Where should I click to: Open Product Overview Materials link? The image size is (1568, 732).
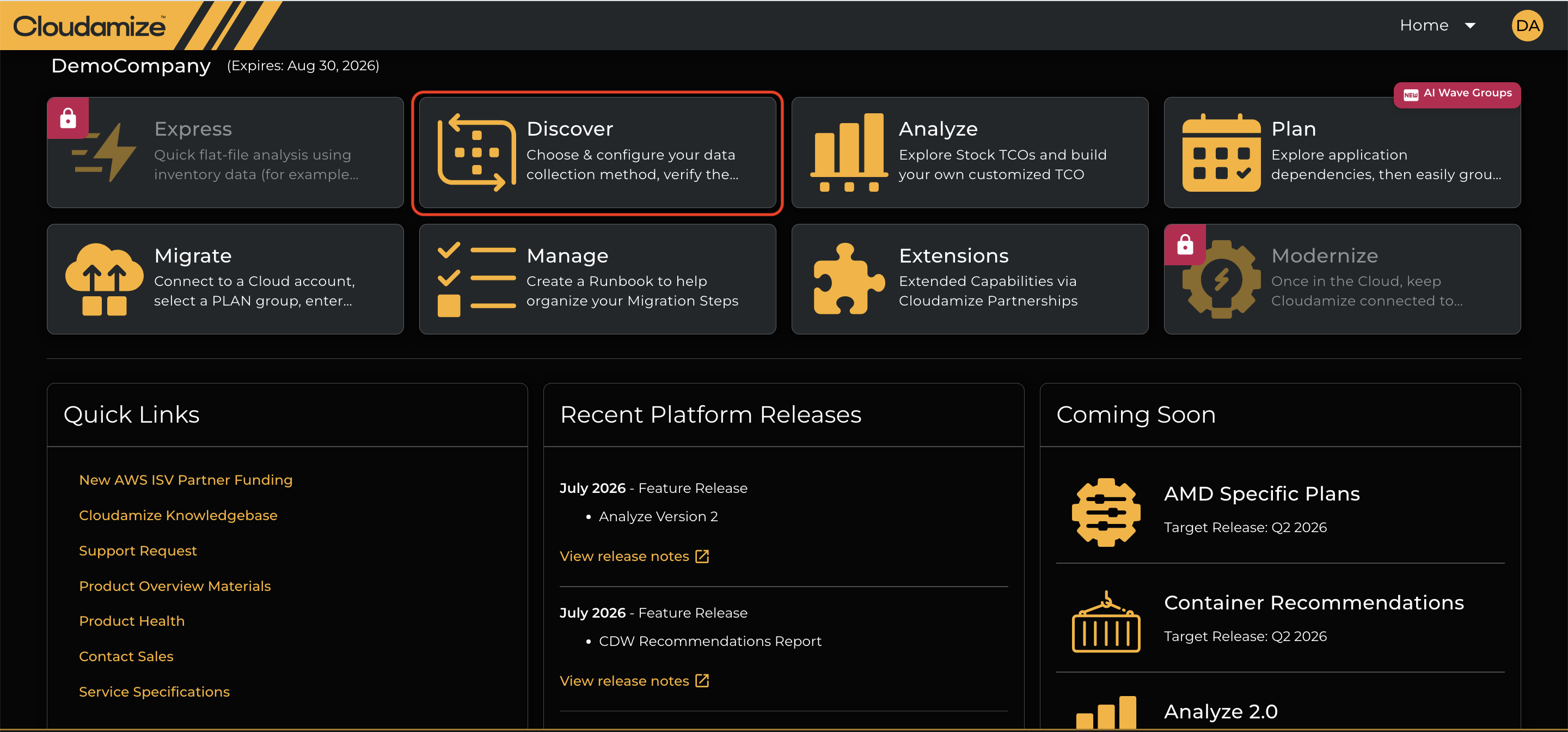175,586
